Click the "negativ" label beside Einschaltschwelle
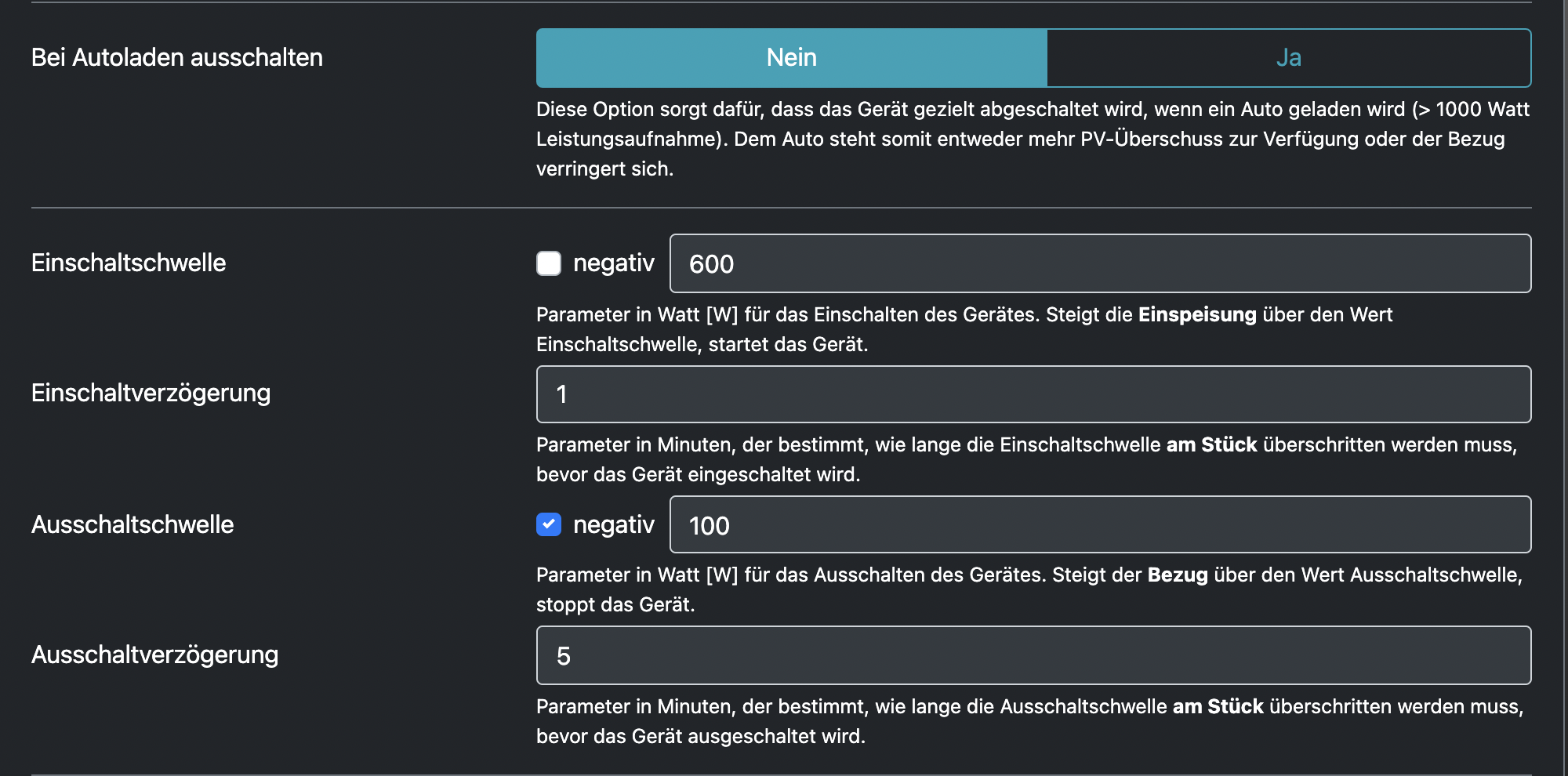The width and height of the screenshot is (1568, 776). tap(613, 263)
